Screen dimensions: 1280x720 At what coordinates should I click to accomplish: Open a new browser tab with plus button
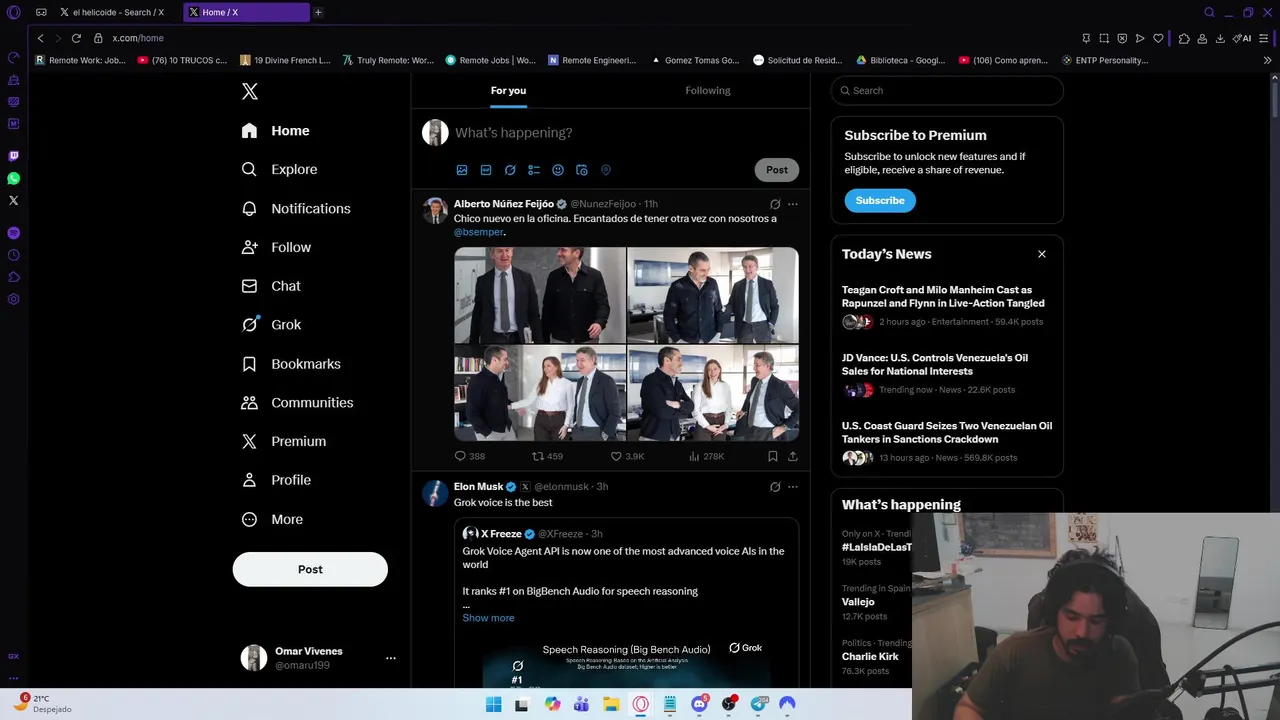[318, 12]
